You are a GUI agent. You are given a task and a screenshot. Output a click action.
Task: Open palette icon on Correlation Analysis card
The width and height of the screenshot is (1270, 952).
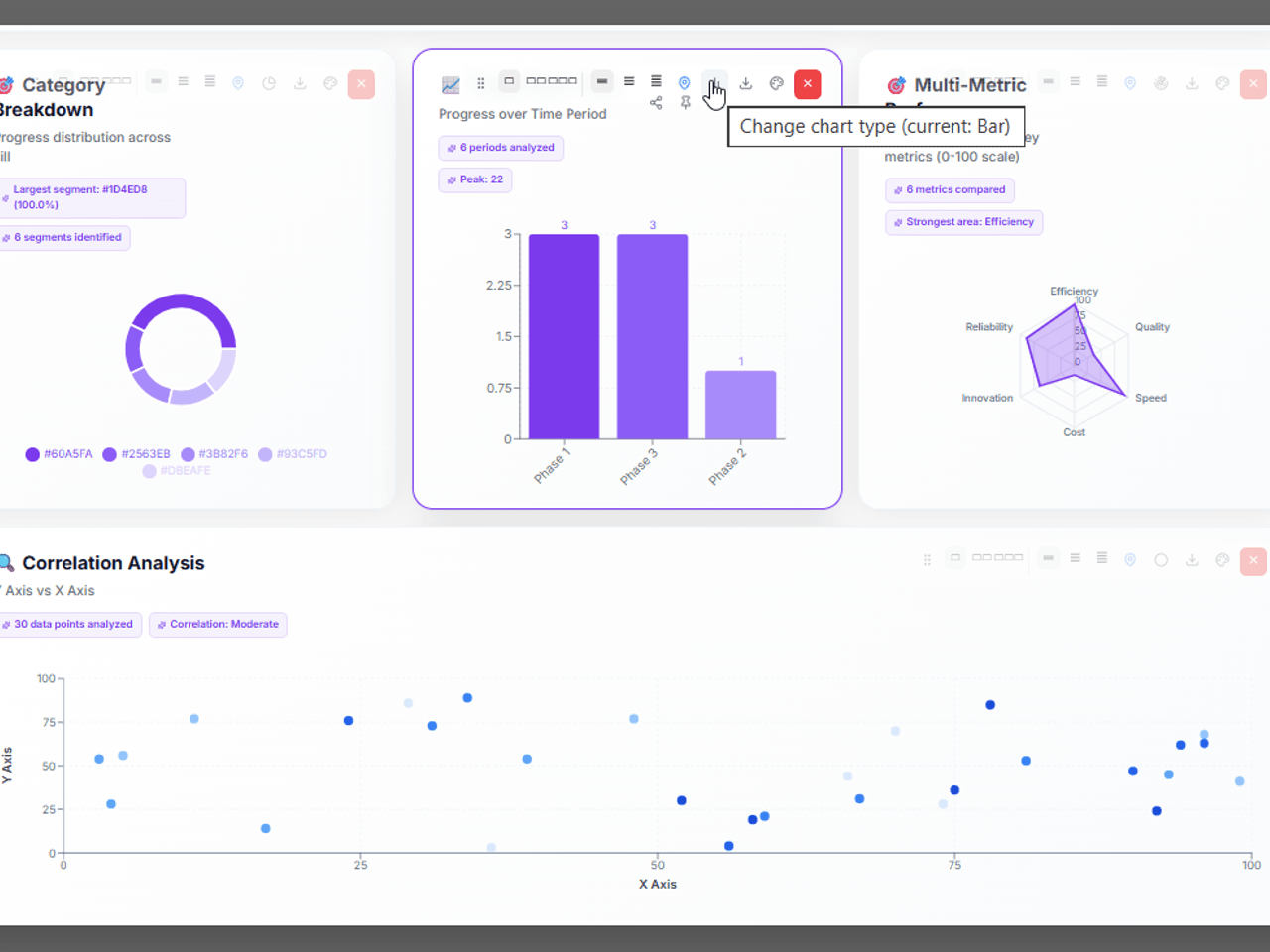click(1222, 560)
